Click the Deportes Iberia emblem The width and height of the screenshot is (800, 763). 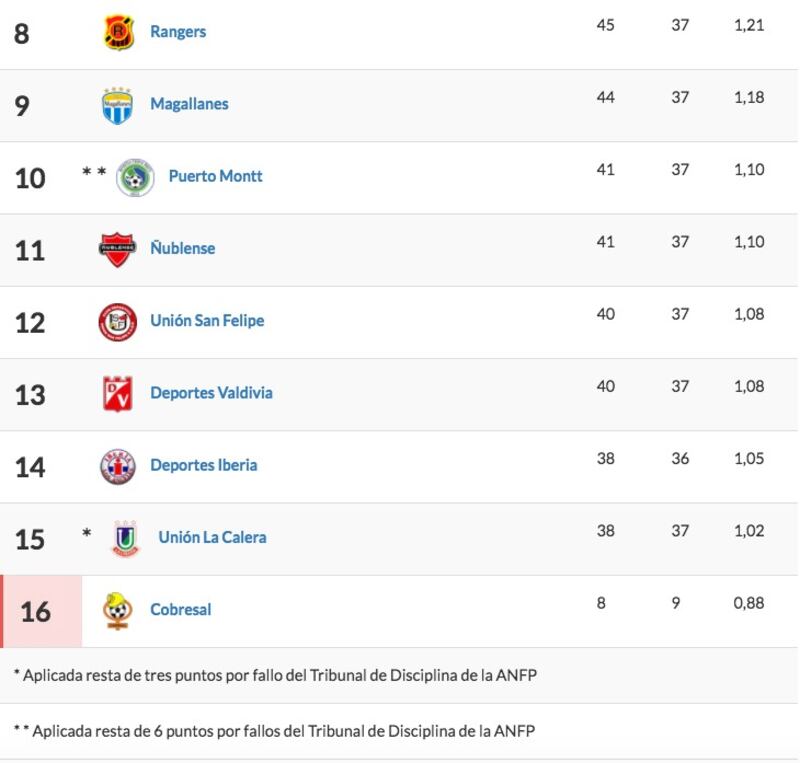point(118,466)
